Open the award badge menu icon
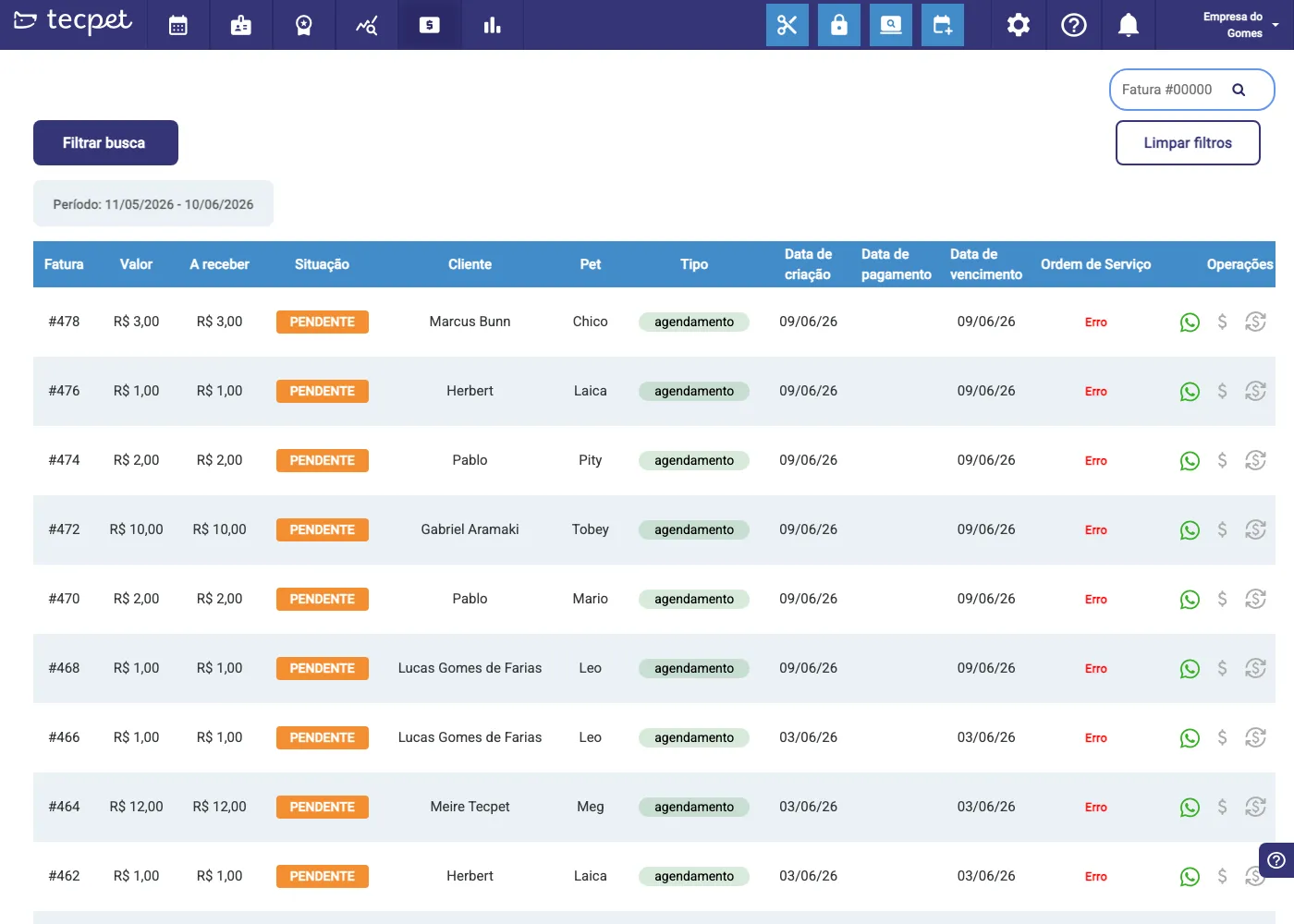Image resolution: width=1294 pixels, height=924 pixels. click(303, 25)
